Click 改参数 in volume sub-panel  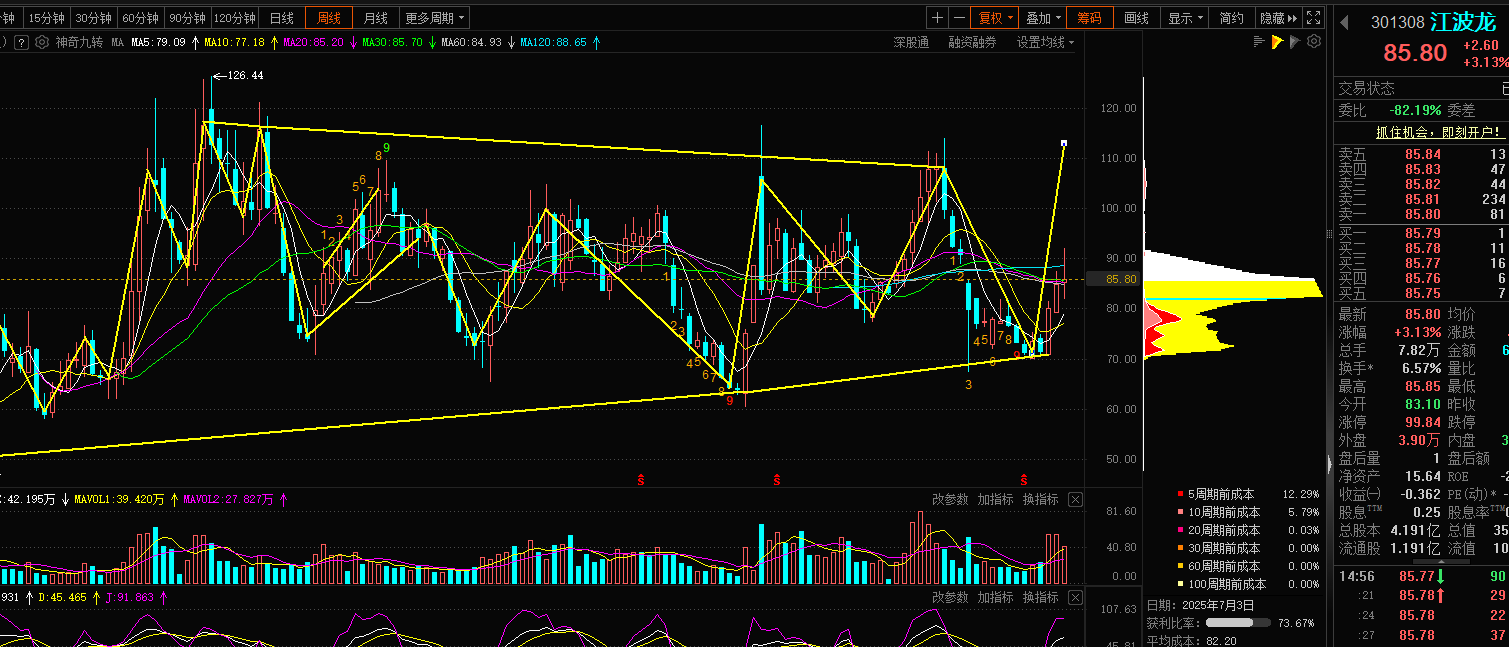[x=950, y=499]
